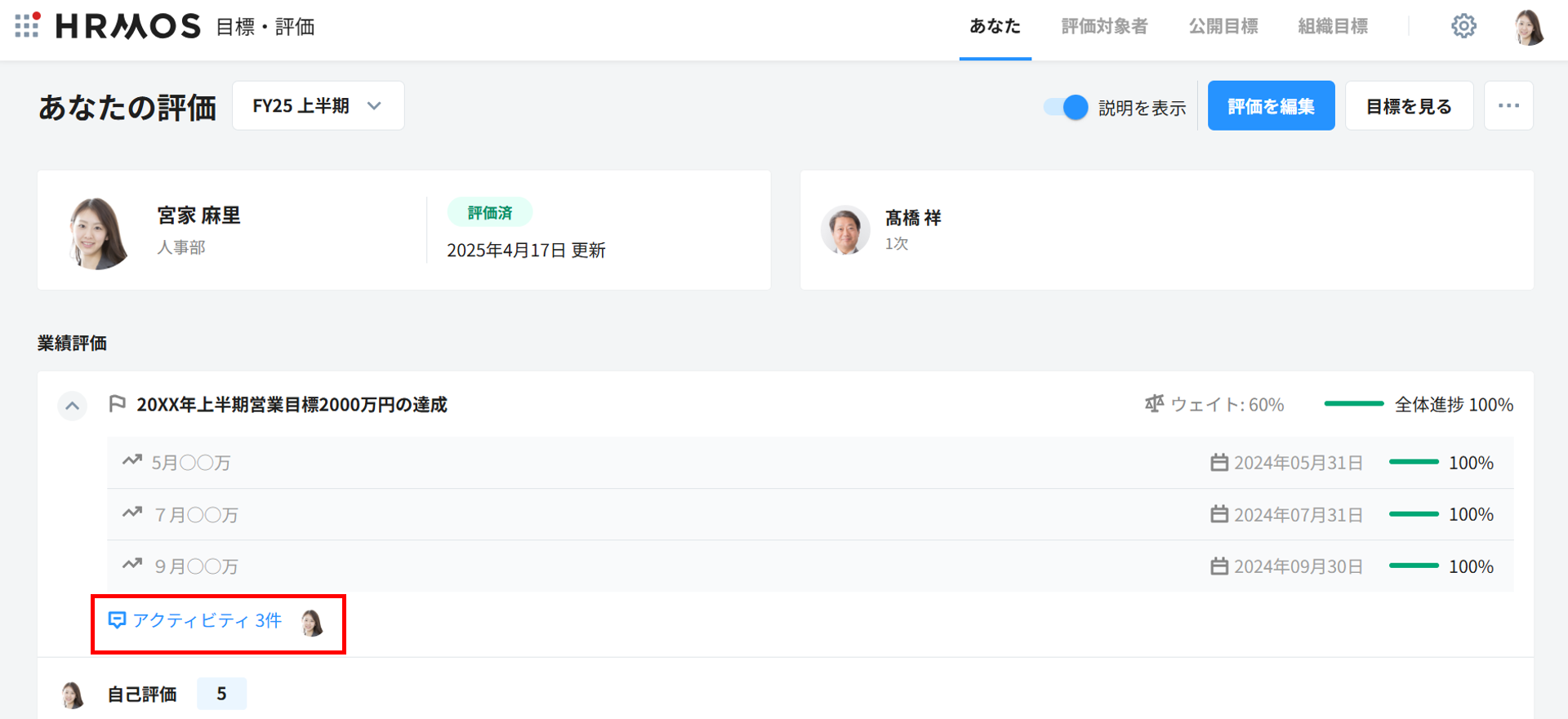The image size is (1568, 719).
Task: Click the activity comment bubble icon
Action: 117,620
